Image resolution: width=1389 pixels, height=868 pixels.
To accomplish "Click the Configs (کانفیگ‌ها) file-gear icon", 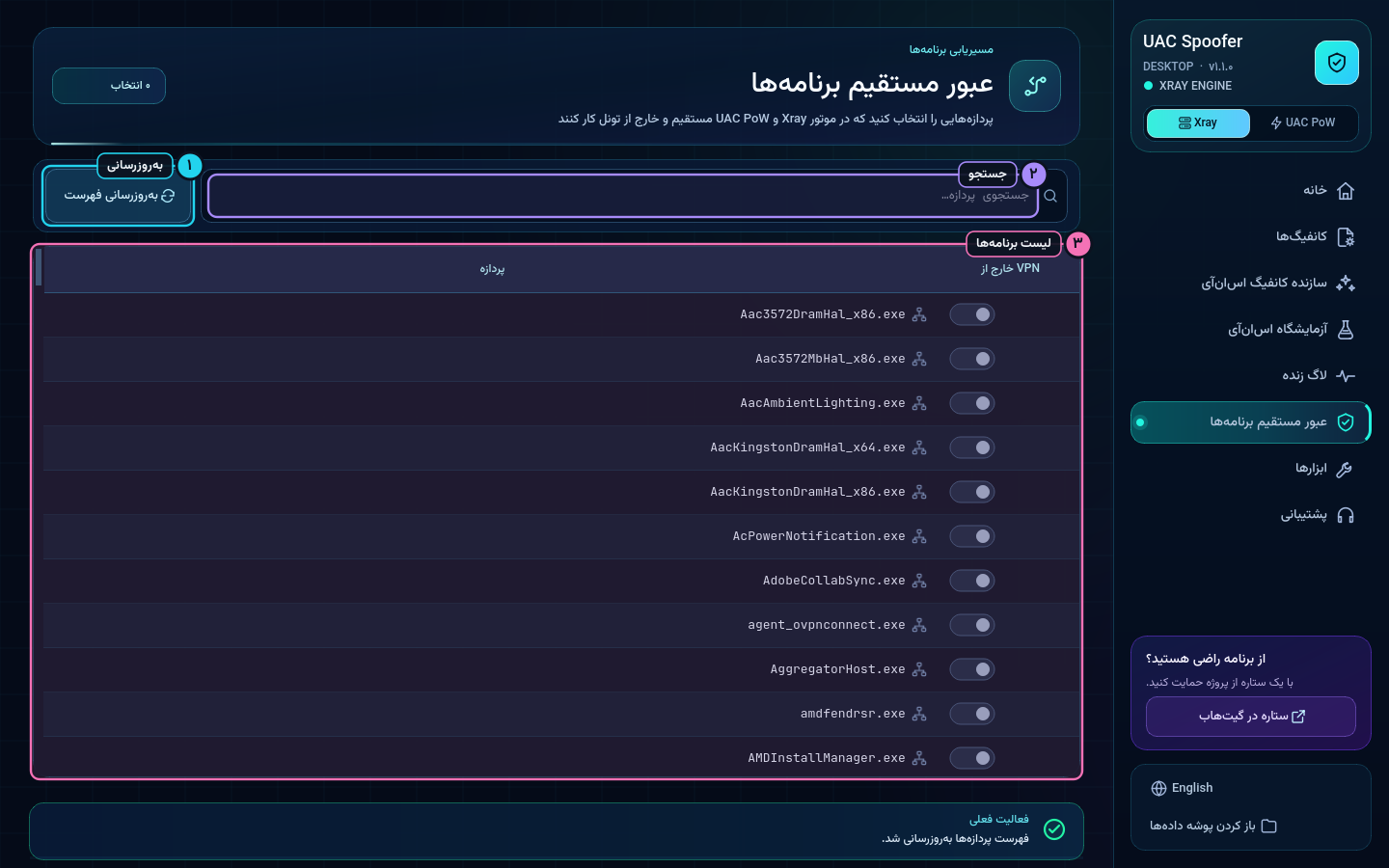I will pos(1346,237).
